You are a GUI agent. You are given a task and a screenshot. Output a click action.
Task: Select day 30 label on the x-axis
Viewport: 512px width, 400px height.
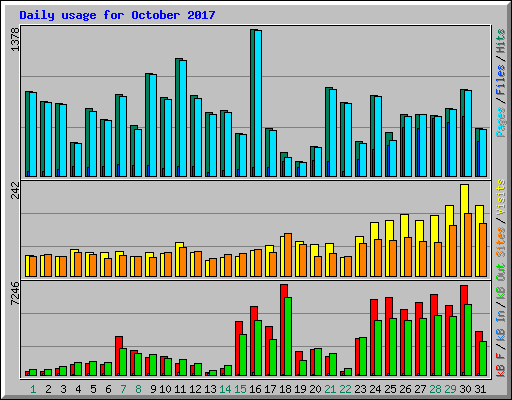click(x=465, y=389)
